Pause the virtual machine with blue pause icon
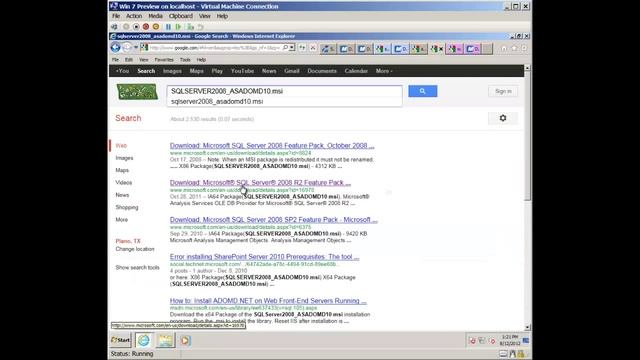Image resolution: width=640 pixels, height=360 pixels. tap(168, 27)
